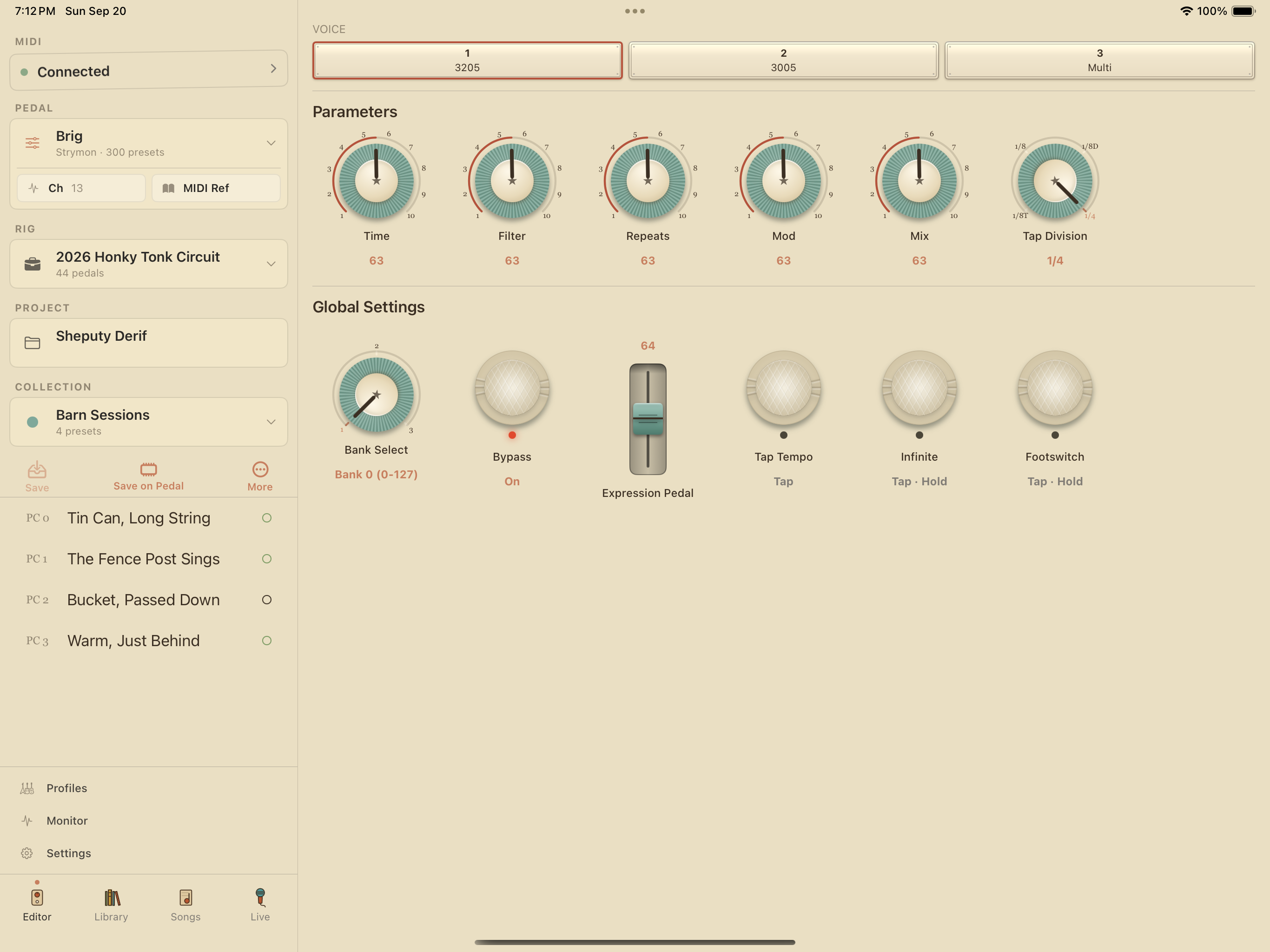Open the Sheputy Derif project
This screenshot has width=1270, height=952.
(x=149, y=343)
